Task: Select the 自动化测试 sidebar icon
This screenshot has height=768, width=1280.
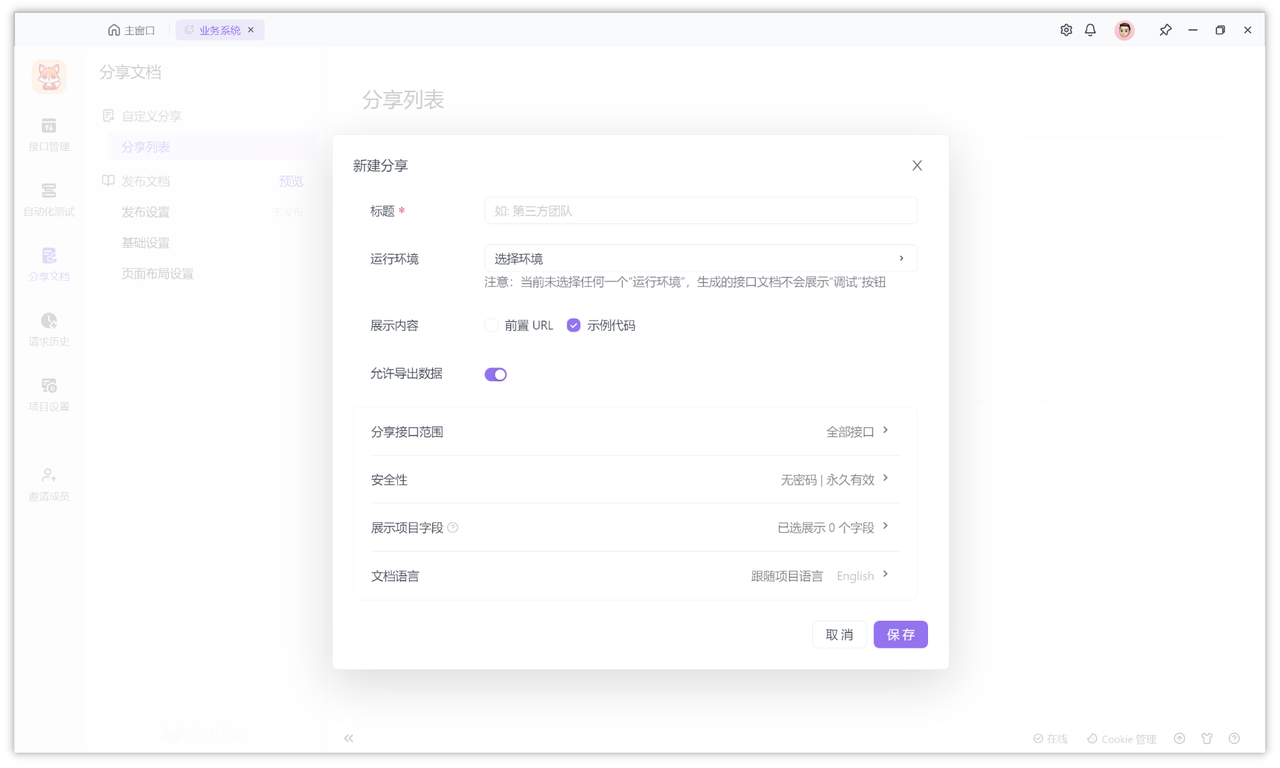Action: pos(48,200)
